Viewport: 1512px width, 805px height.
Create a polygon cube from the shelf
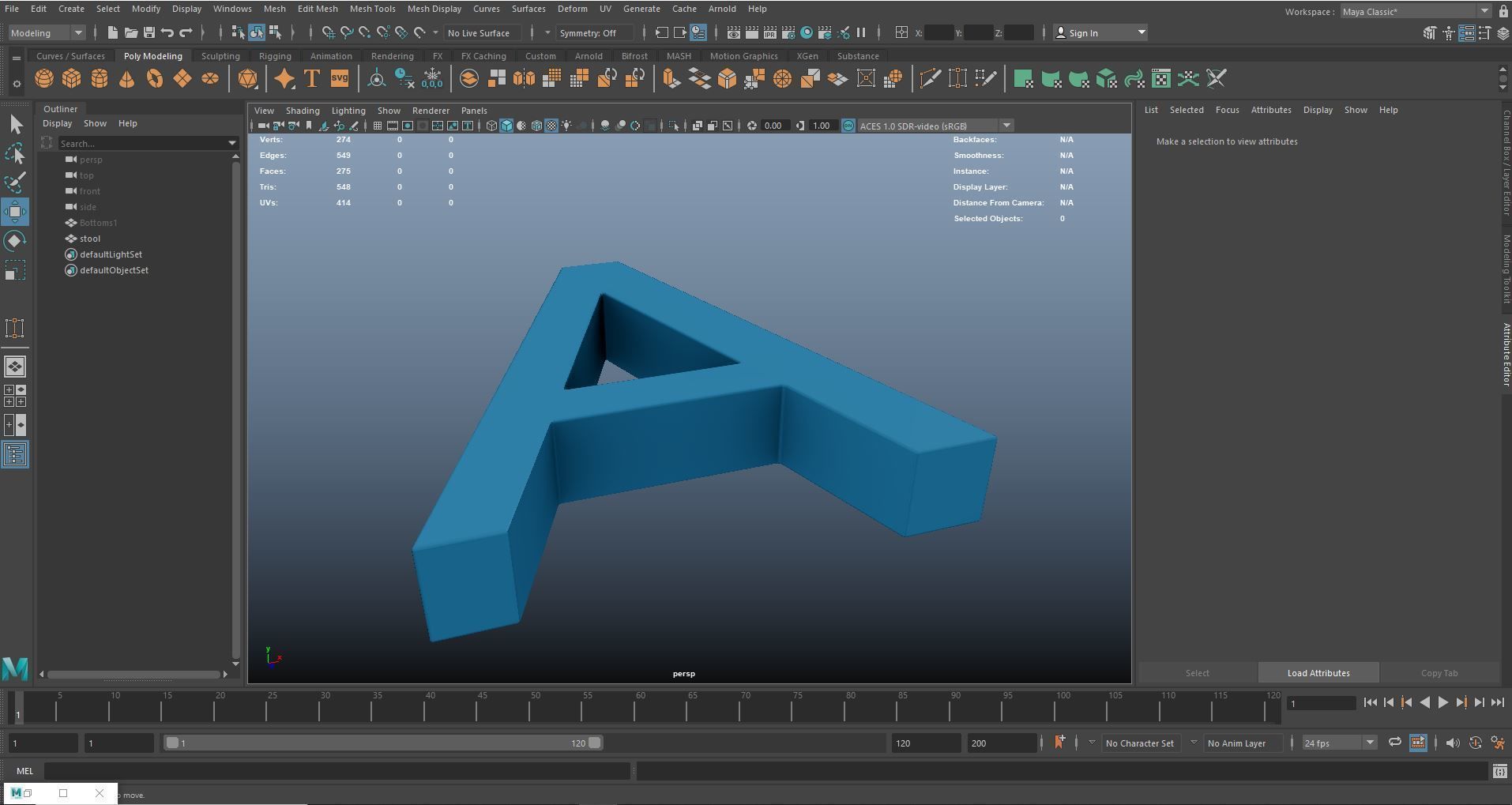point(72,79)
